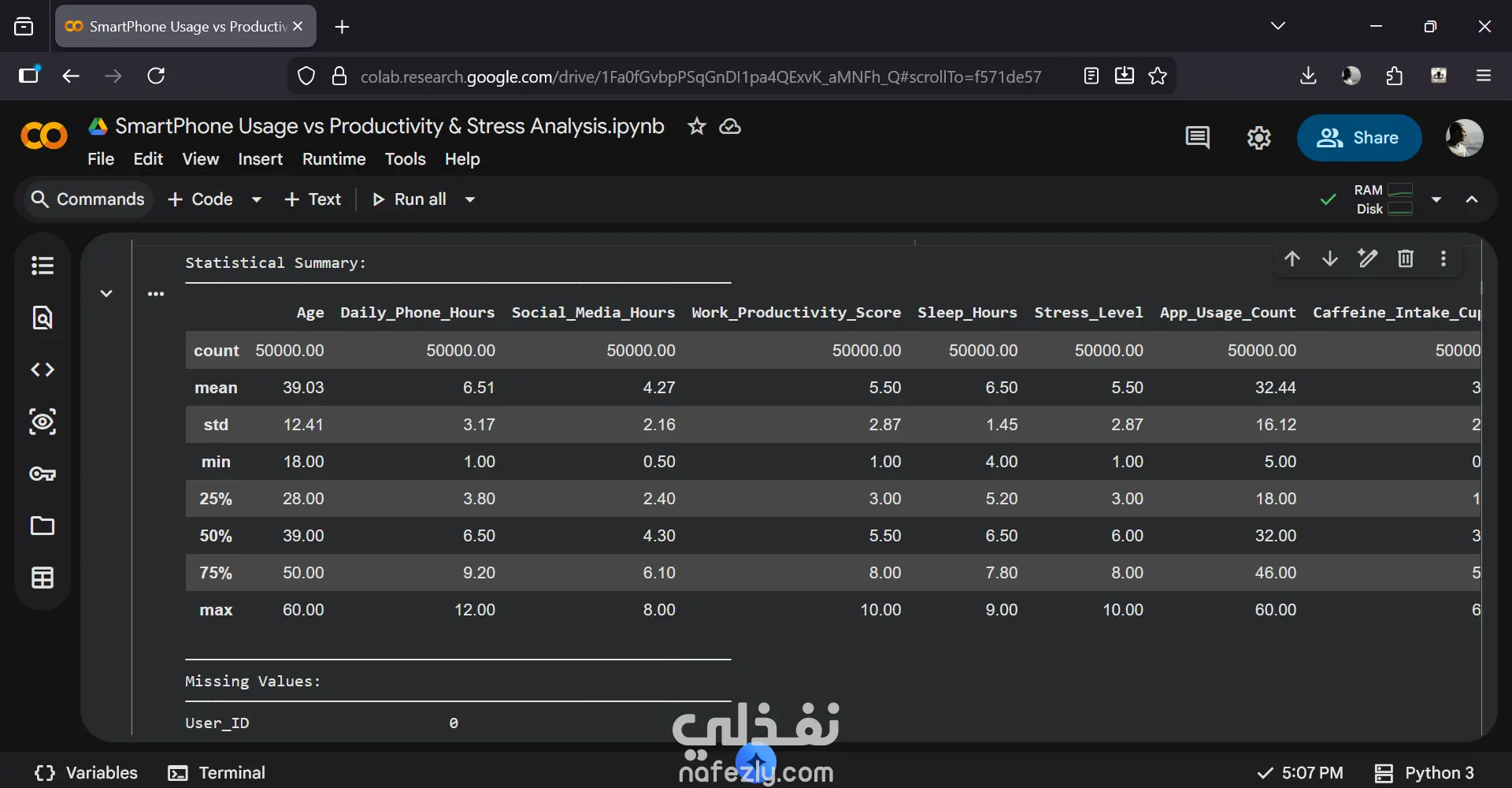Click the cloud saved status icon

point(731,126)
